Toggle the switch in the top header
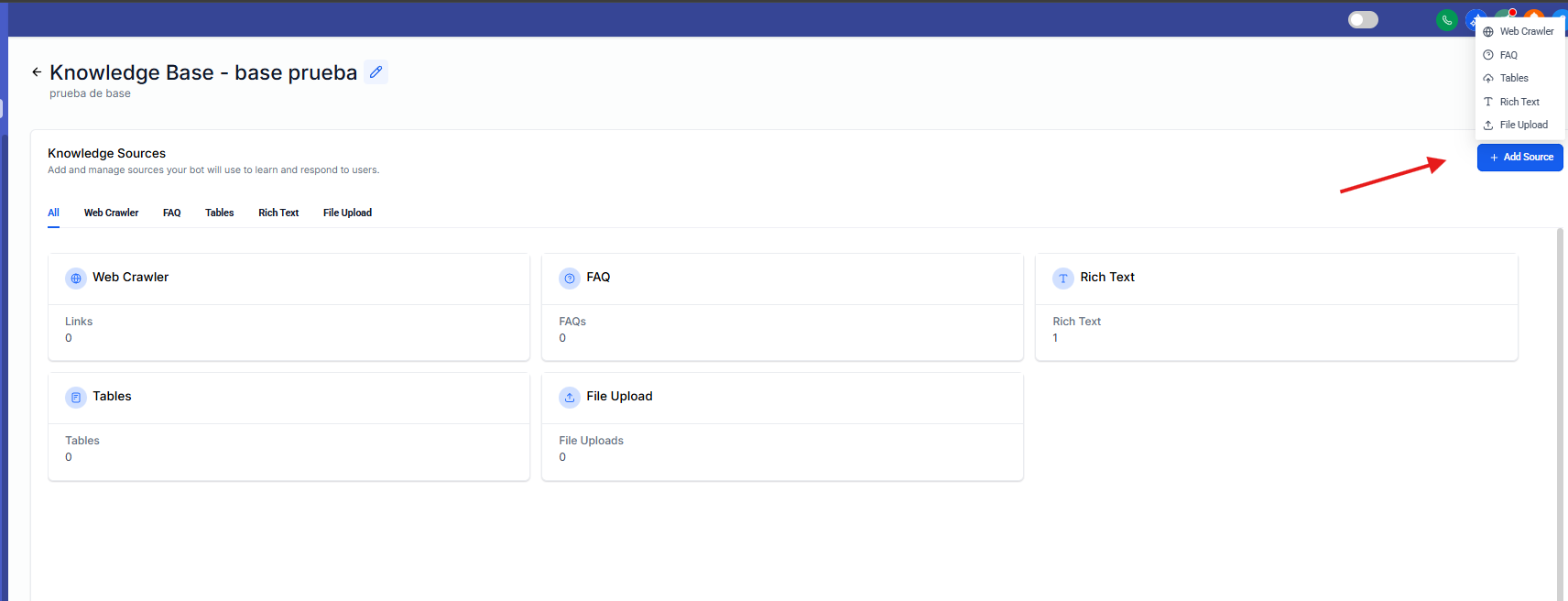 [x=1363, y=20]
